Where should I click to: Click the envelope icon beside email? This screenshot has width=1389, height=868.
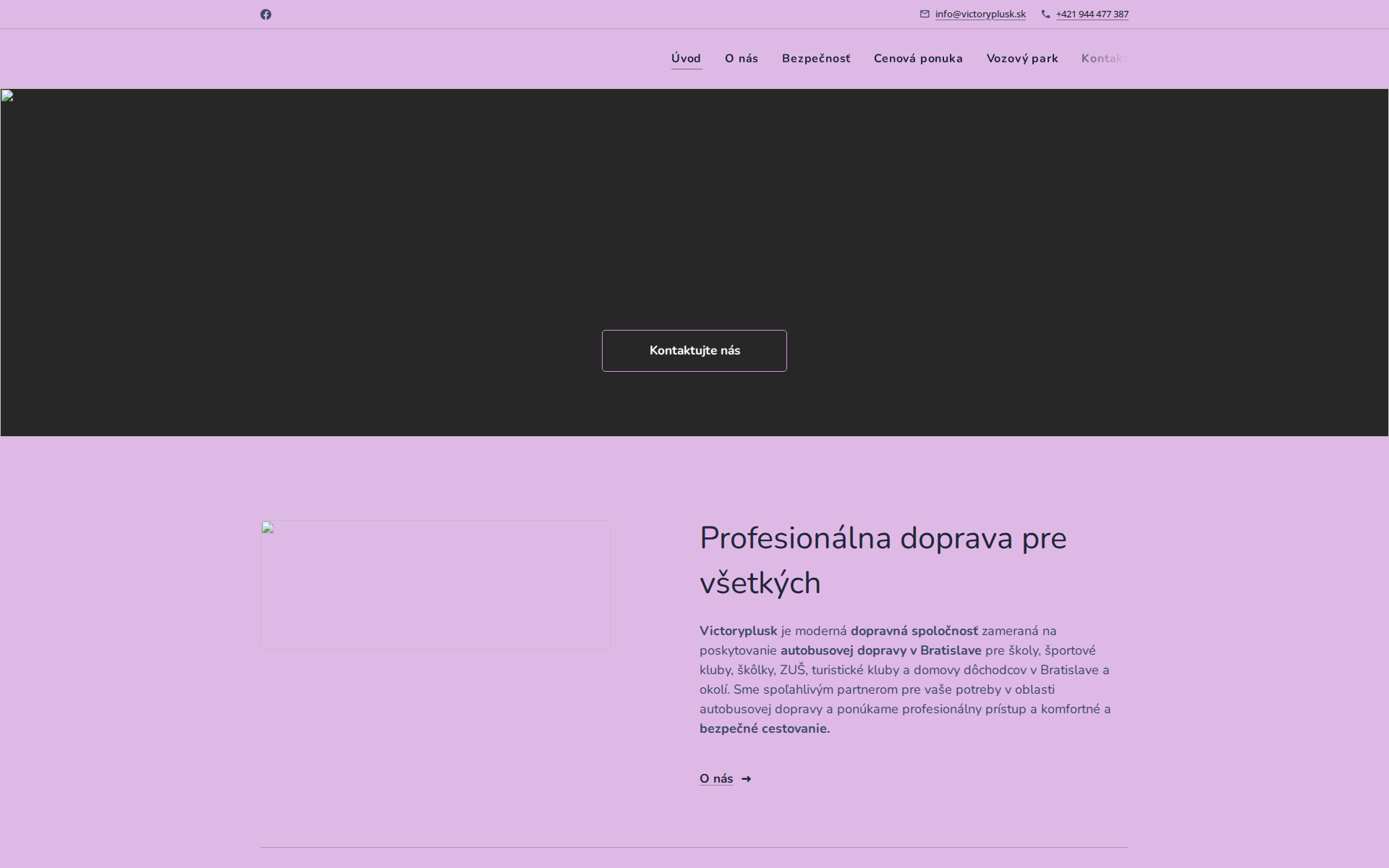pyautogui.click(x=925, y=14)
